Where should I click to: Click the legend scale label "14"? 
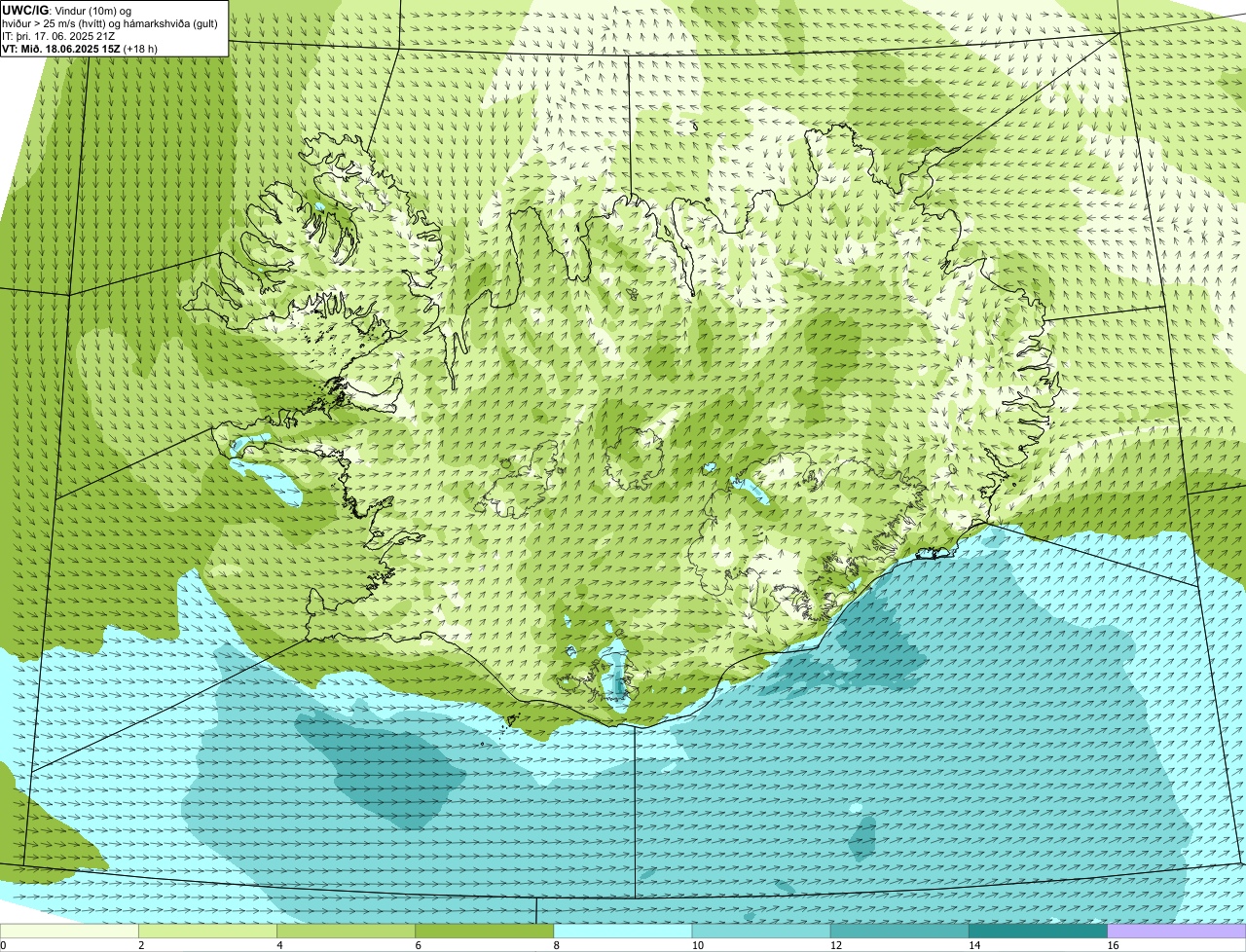point(973,945)
